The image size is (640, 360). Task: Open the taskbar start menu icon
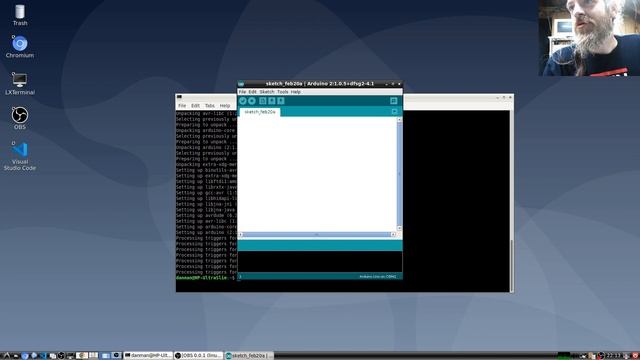pyautogui.click(x=6, y=356)
